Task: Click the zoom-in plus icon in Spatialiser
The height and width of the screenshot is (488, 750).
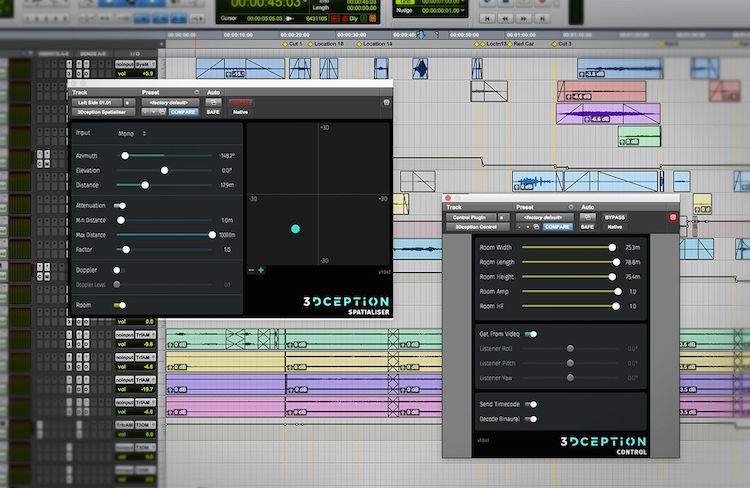Action: 261,270
